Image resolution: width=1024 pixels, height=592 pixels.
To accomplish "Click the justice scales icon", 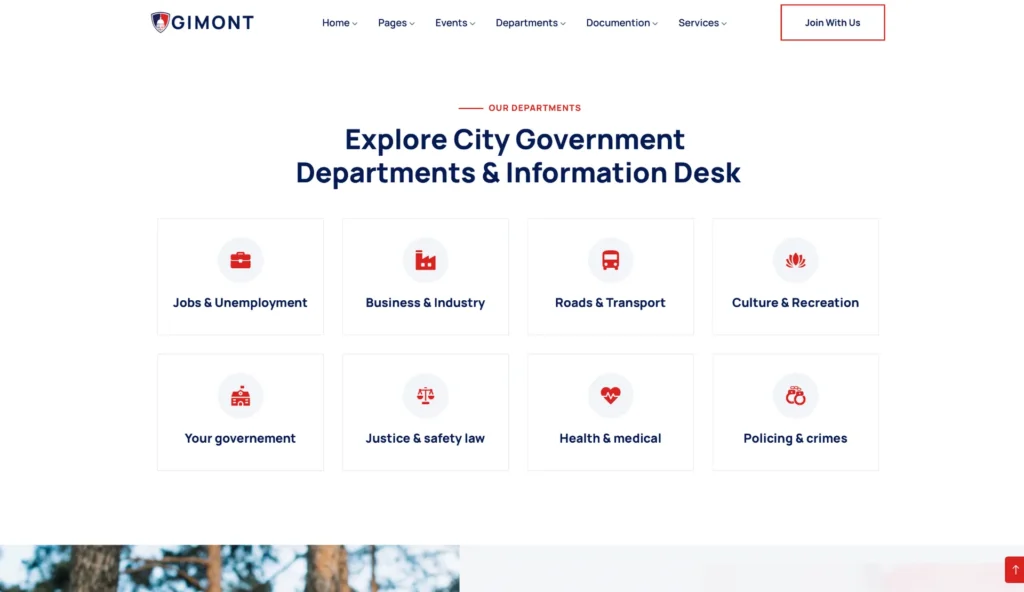I will click(425, 396).
